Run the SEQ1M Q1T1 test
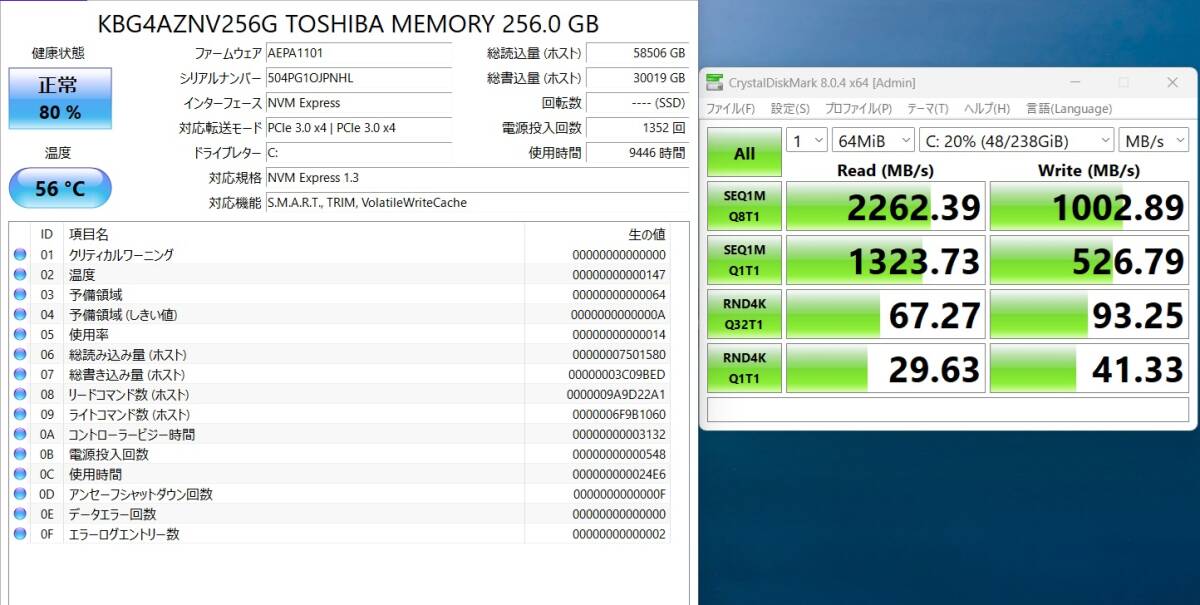 (x=744, y=260)
